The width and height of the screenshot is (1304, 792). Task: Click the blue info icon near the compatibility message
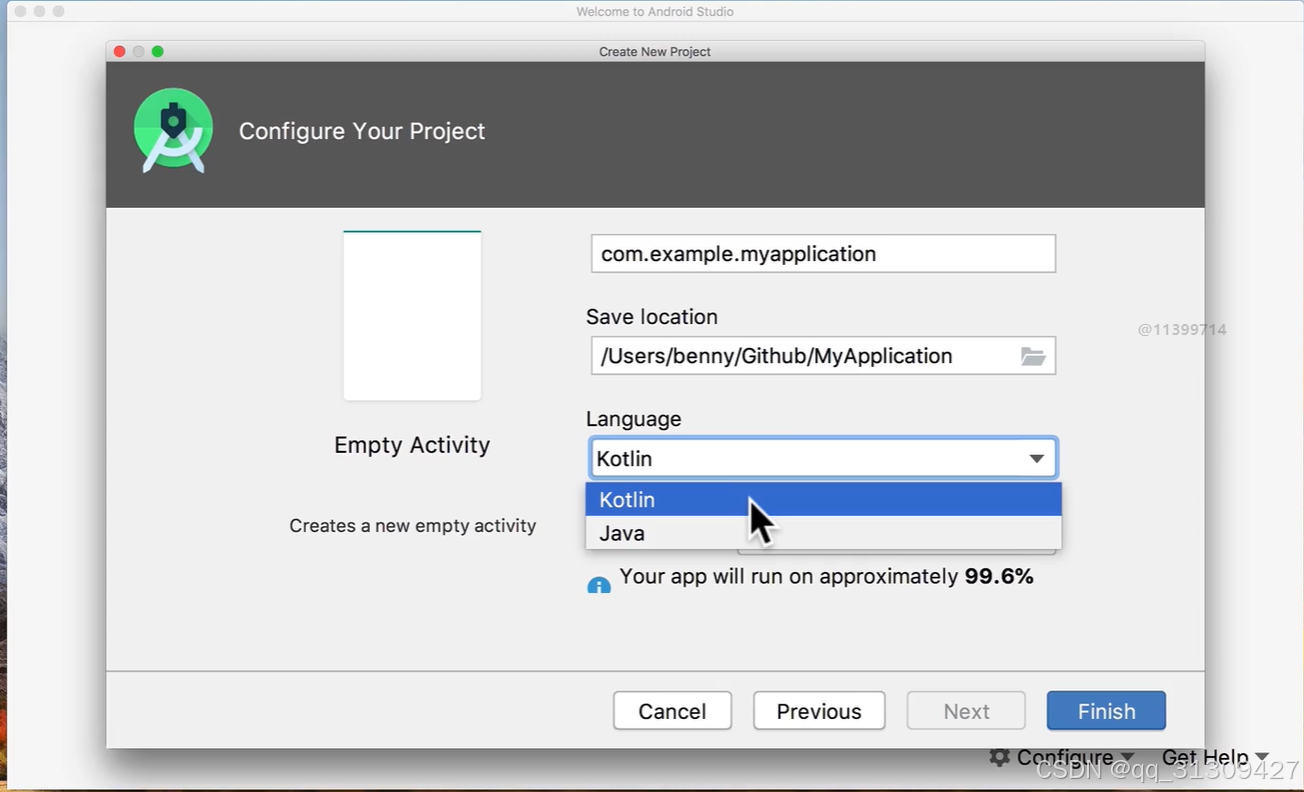599,584
